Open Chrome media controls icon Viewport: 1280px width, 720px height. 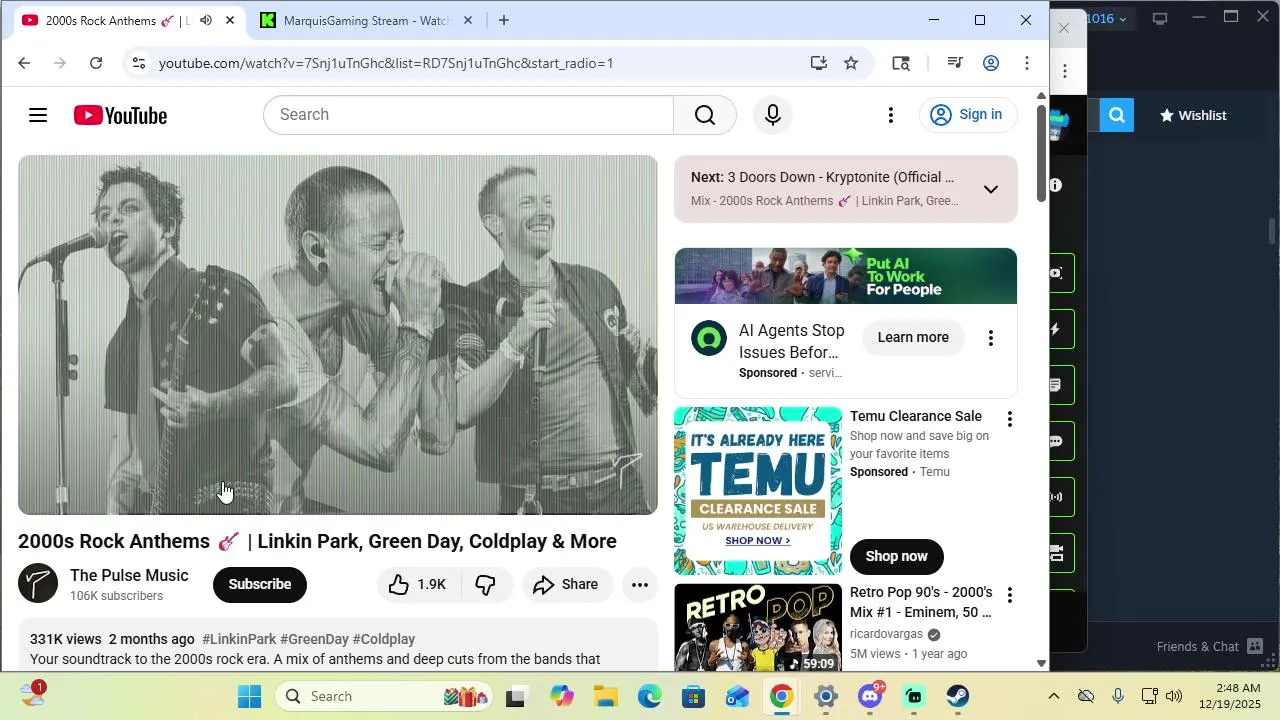[955, 63]
